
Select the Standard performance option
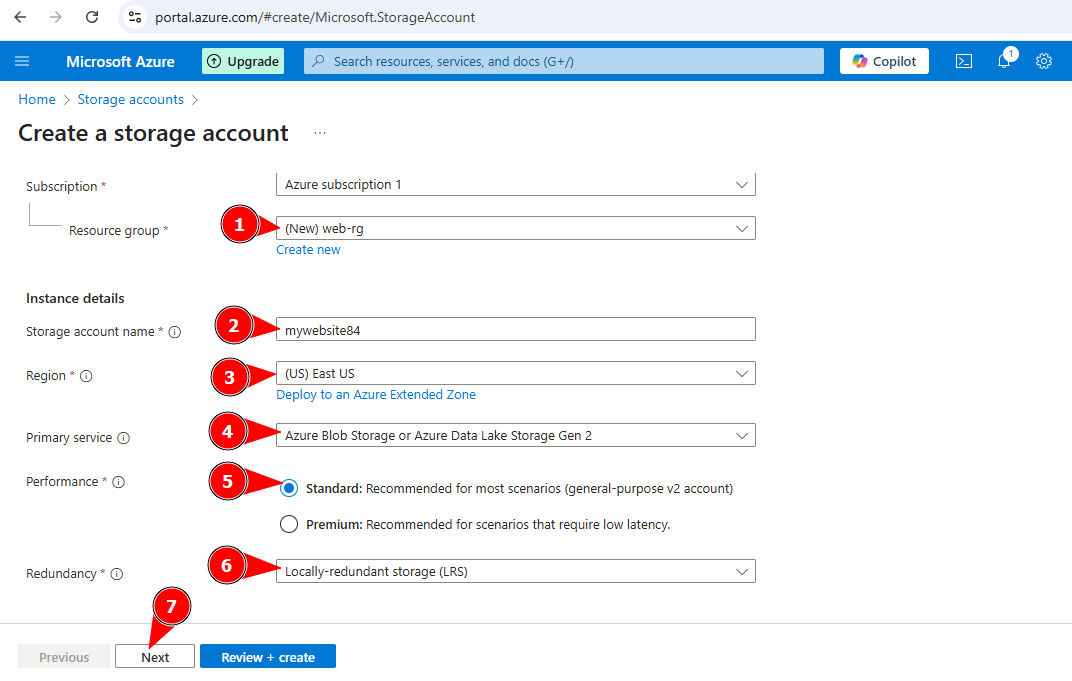[289, 488]
